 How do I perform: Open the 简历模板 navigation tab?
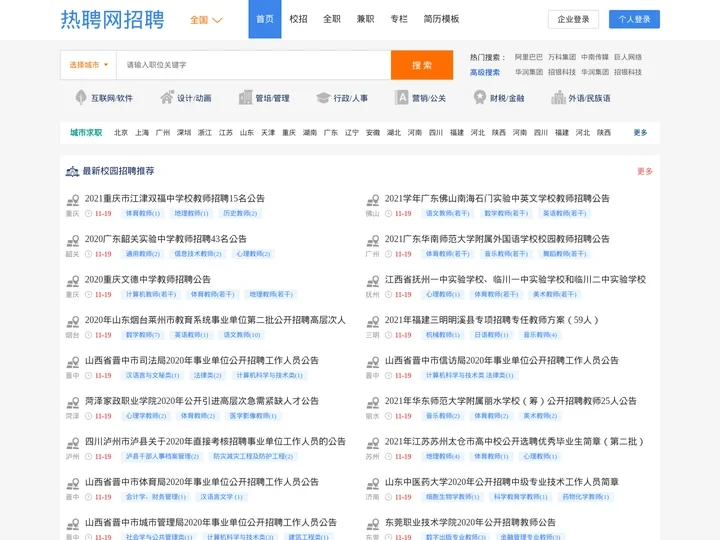pyautogui.click(x=441, y=19)
